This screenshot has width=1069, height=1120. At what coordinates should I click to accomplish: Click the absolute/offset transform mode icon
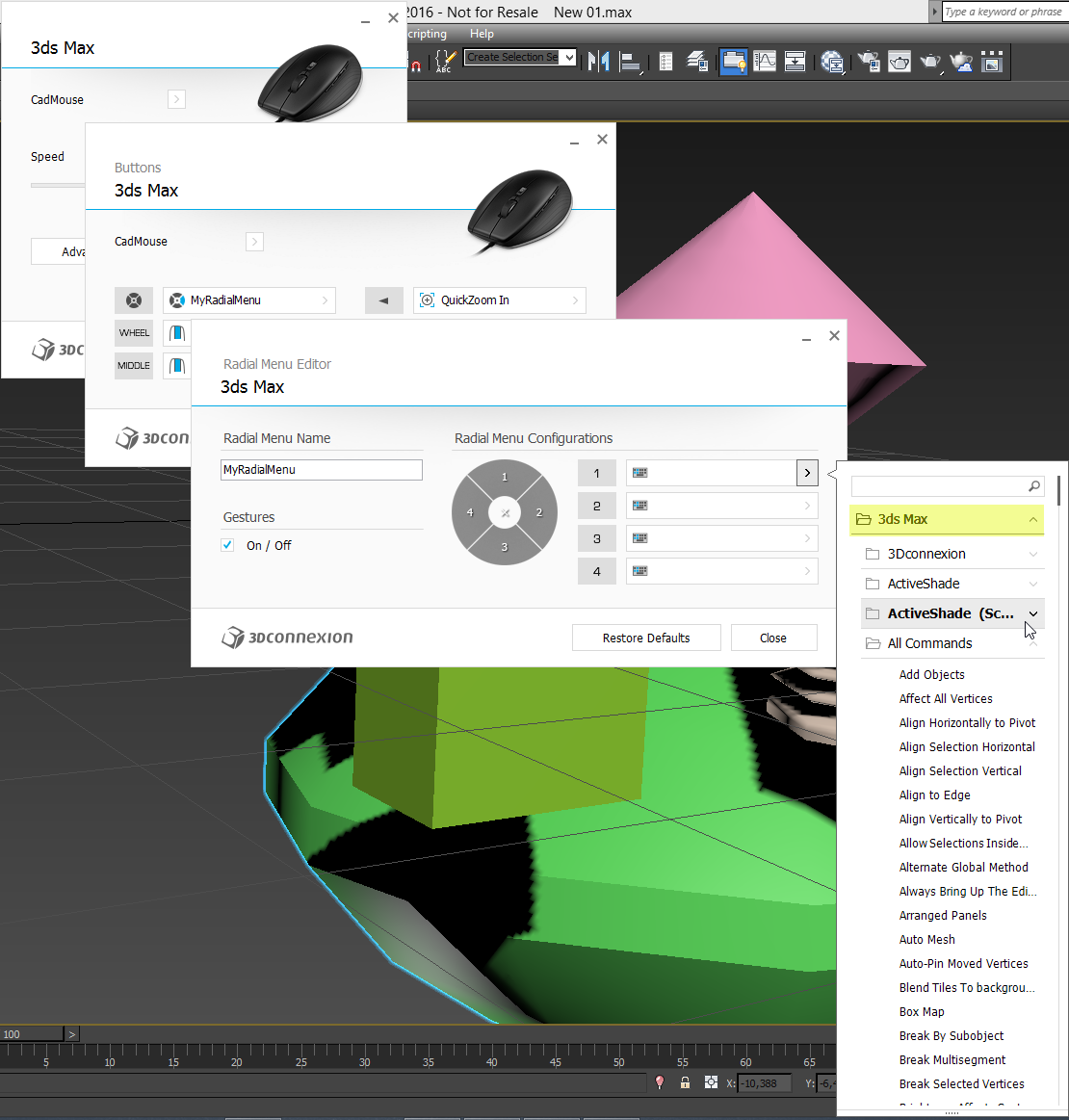[711, 1082]
